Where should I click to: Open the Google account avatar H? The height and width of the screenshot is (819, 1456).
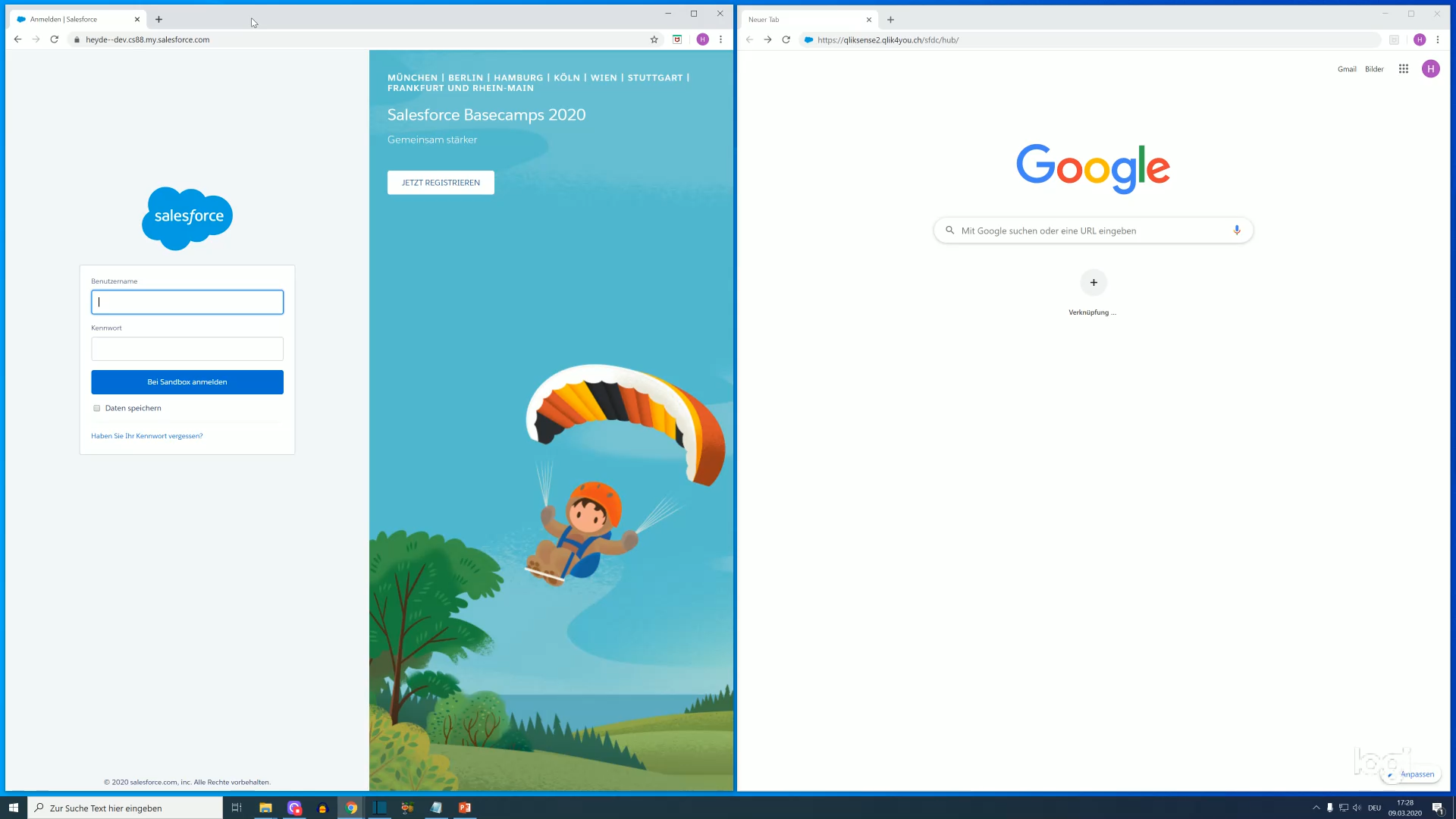point(1431,69)
